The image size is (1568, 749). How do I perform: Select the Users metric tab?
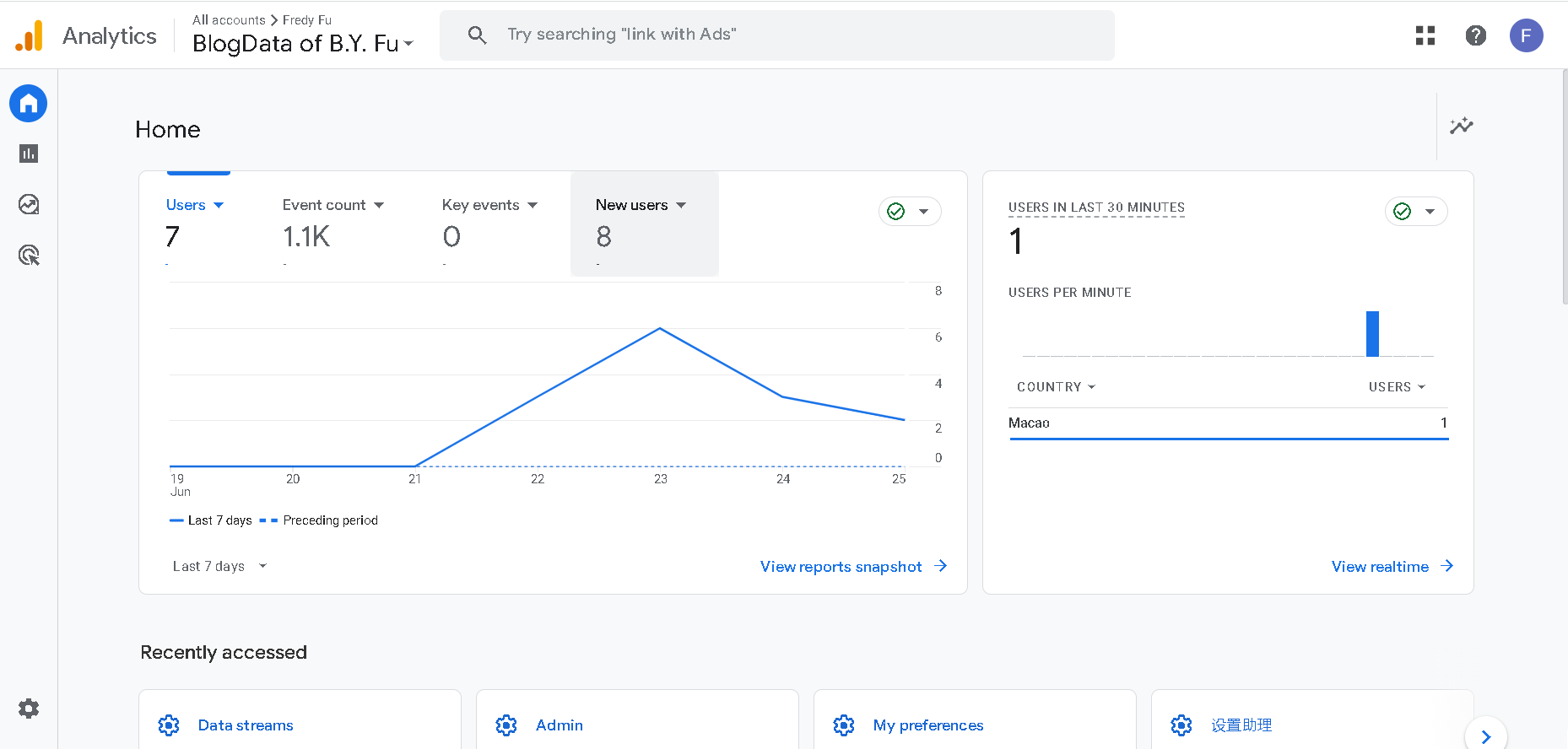click(195, 205)
